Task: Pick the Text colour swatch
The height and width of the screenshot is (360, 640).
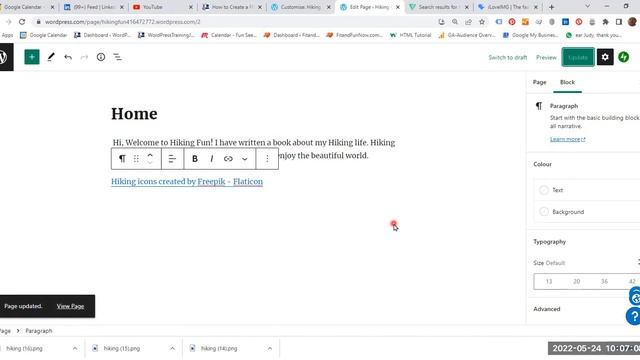Action: 544,190
